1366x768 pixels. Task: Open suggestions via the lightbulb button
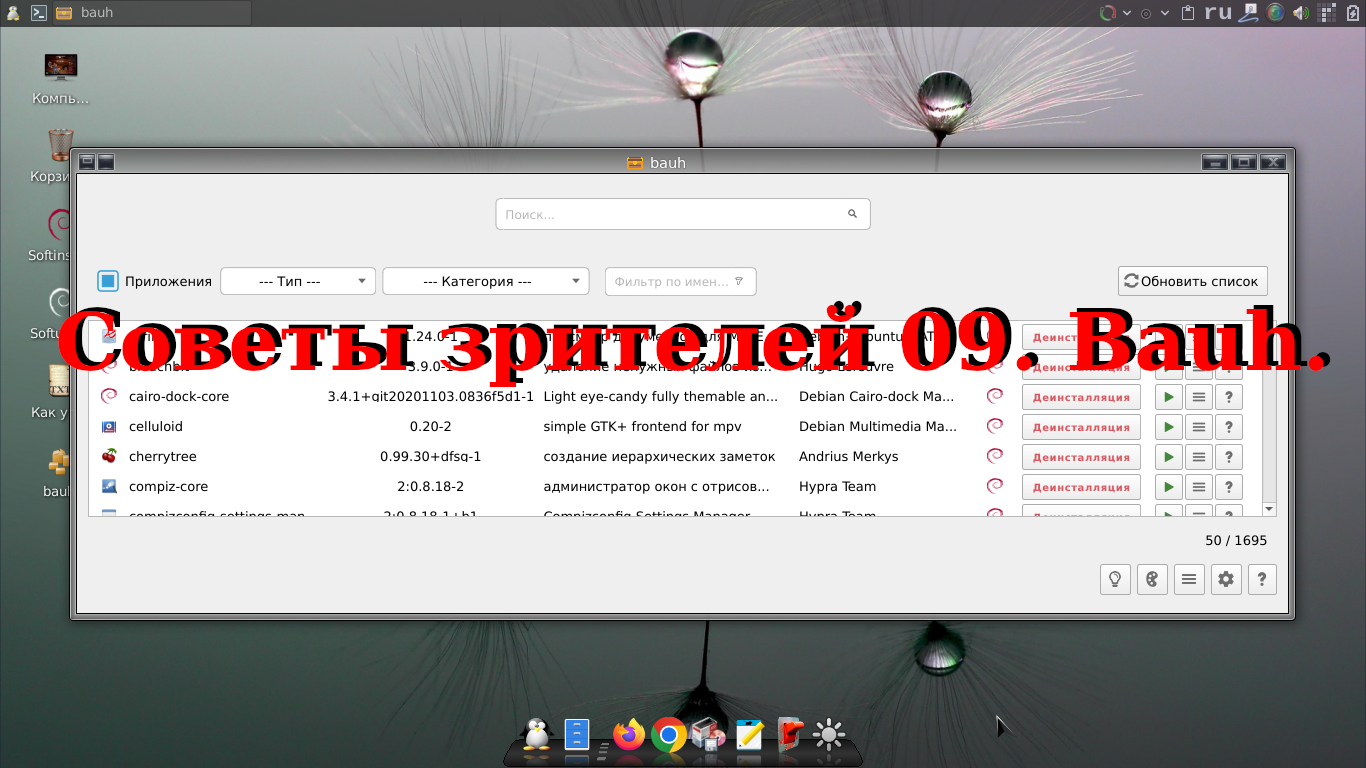pos(1115,579)
